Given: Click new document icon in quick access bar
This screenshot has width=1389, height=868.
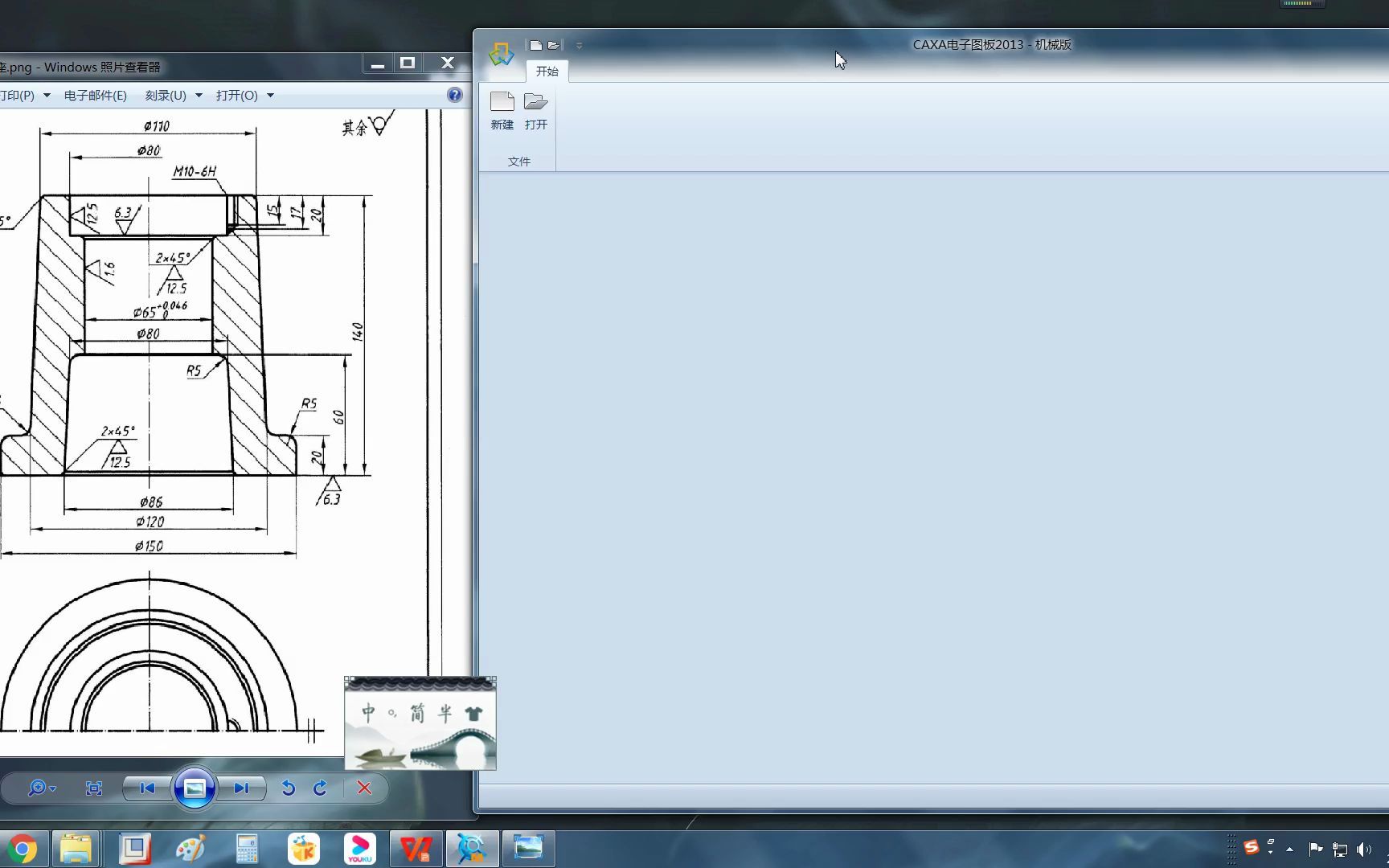Looking at the screenshot, I should (x=535, y=45).
